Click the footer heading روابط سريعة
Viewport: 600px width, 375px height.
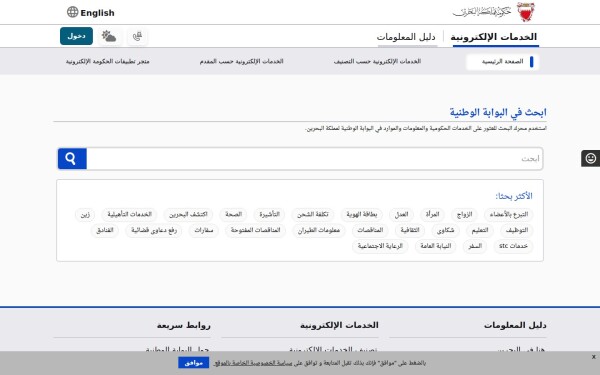[x=183, y=325]
